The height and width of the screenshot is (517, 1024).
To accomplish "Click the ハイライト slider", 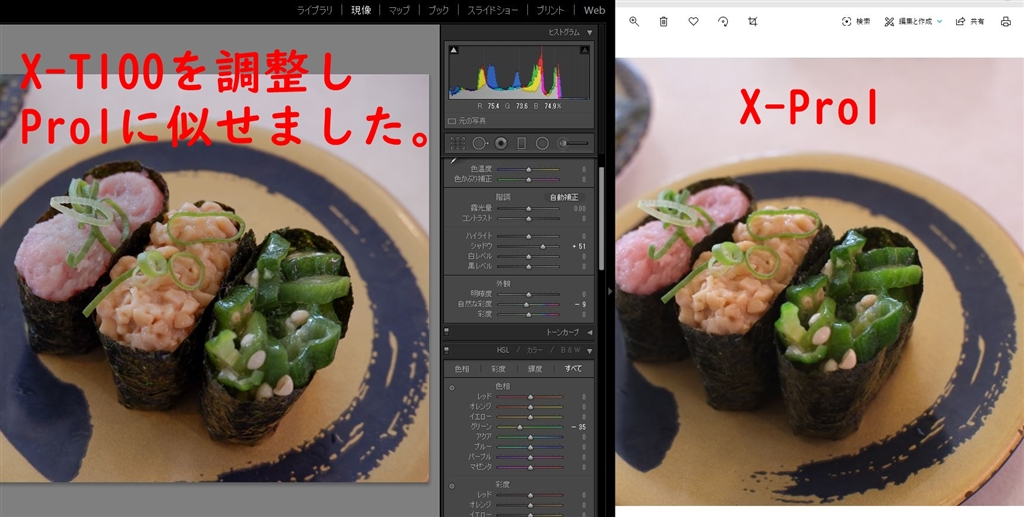I will pos(528,236).
